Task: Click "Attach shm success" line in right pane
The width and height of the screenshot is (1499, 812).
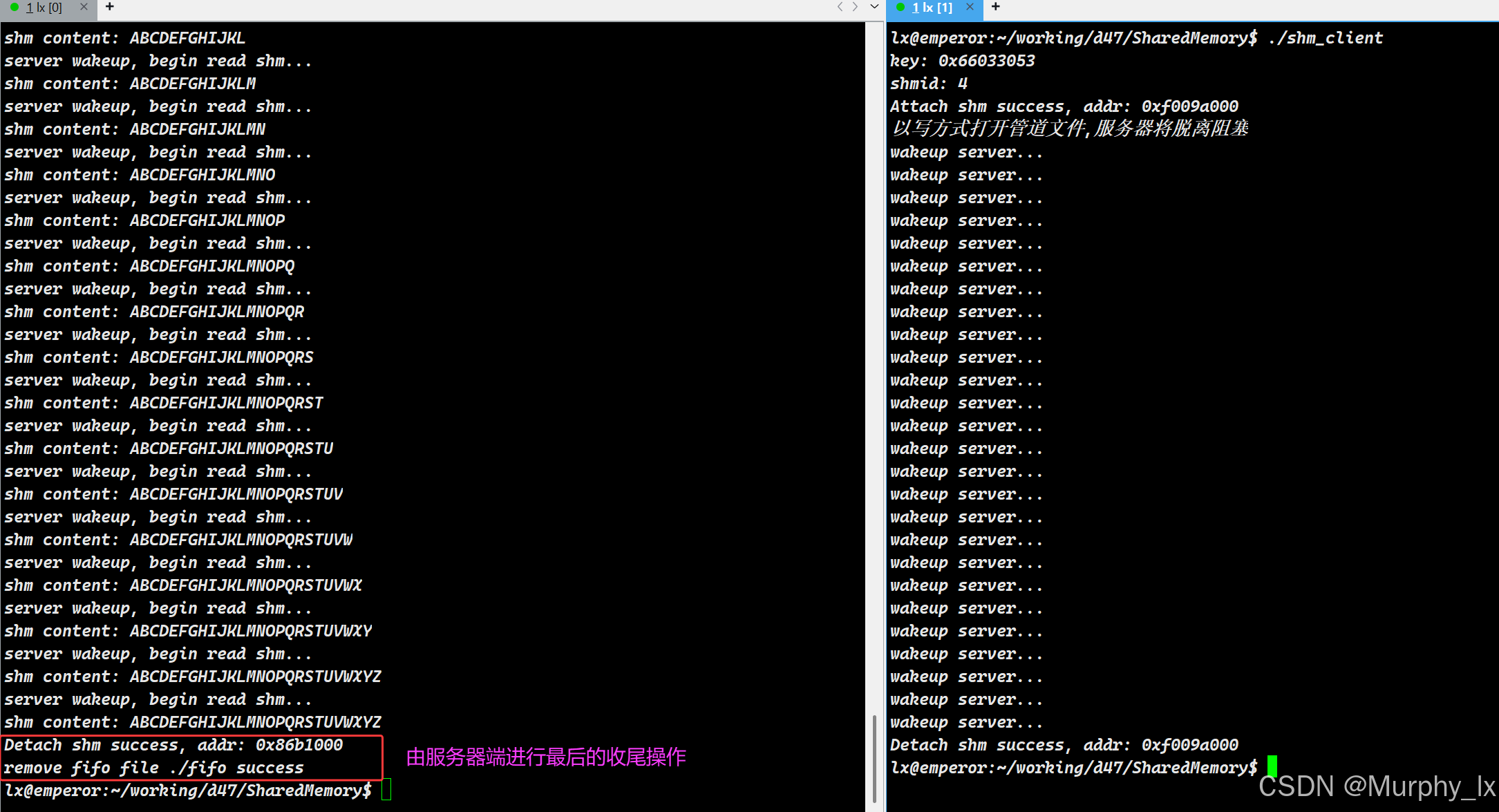Action: point(1064,106)
